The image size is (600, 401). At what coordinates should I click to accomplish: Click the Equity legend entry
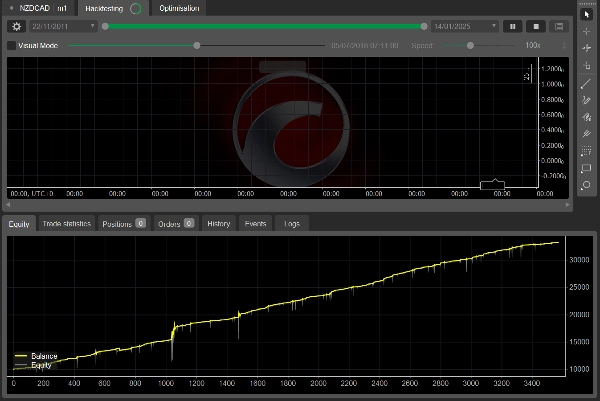pos(33,365)
